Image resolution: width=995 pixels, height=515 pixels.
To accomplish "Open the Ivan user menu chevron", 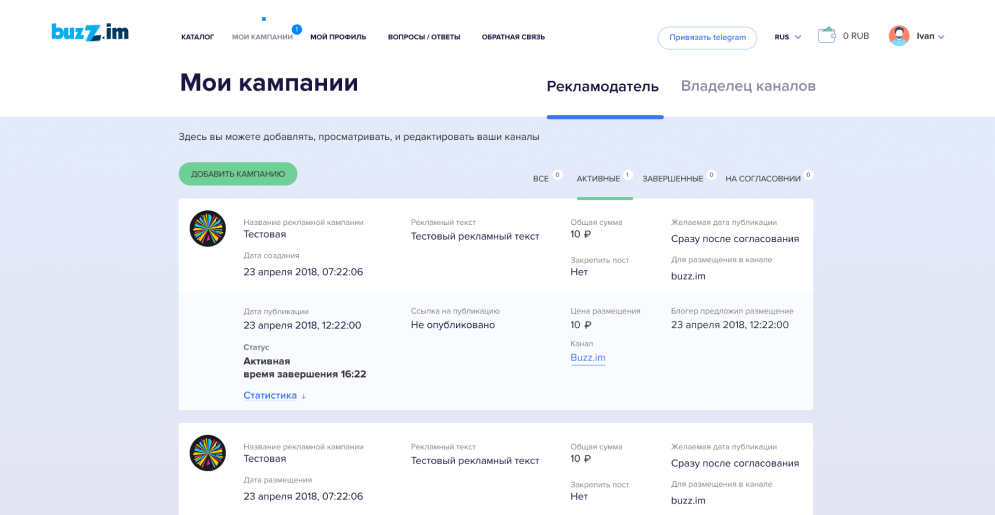I will (941, 37).
